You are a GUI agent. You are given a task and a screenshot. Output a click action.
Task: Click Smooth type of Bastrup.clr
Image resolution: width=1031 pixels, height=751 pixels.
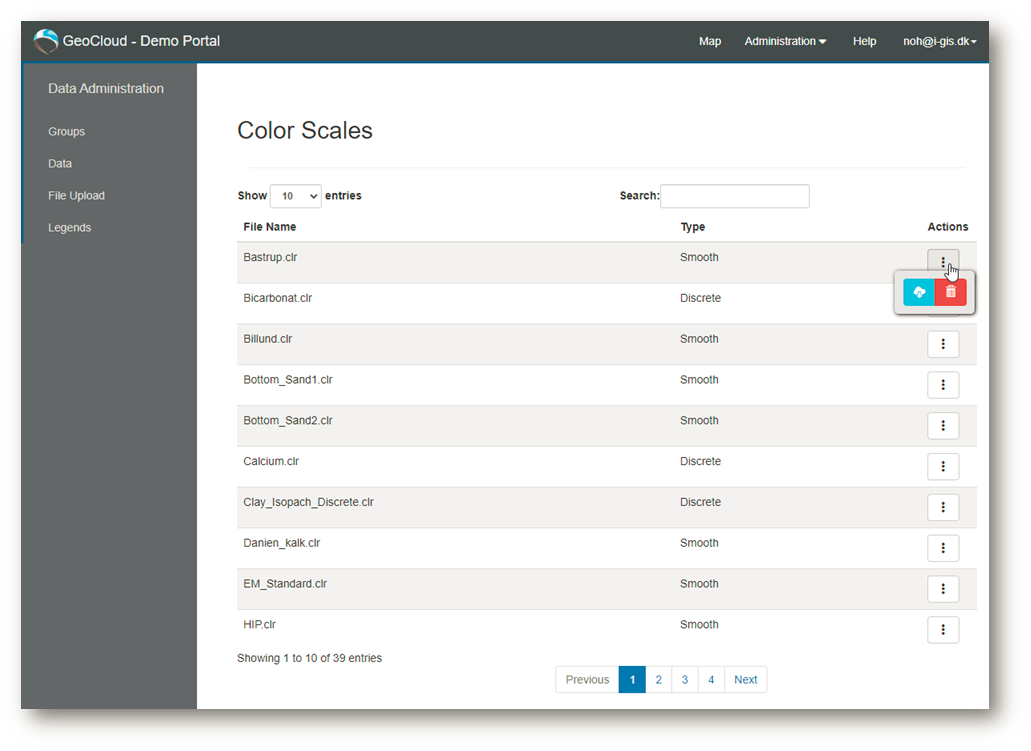[x=699, y=257]
